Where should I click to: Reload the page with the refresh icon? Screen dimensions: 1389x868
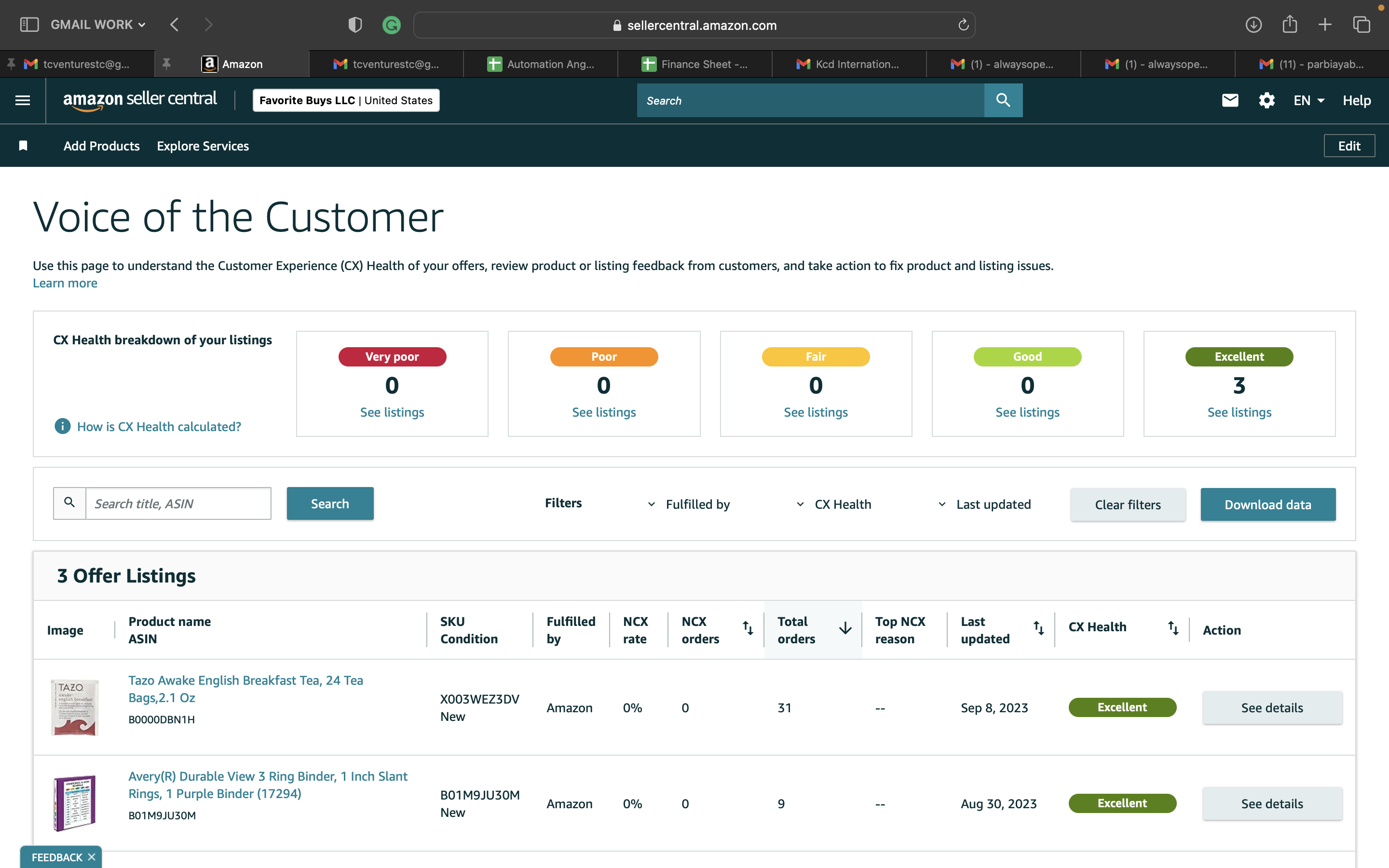[963, 25]
